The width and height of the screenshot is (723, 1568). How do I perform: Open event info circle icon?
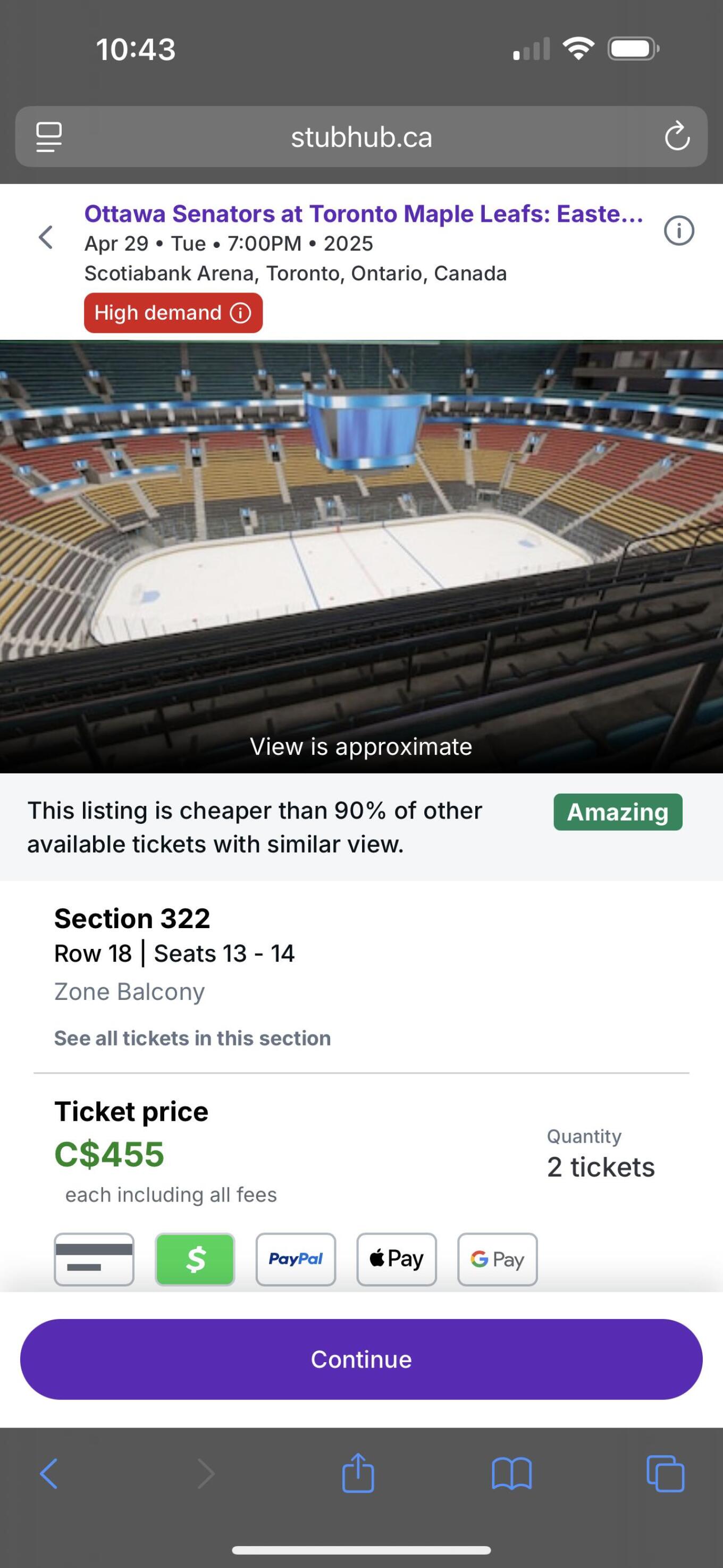[x=678, y=231]
